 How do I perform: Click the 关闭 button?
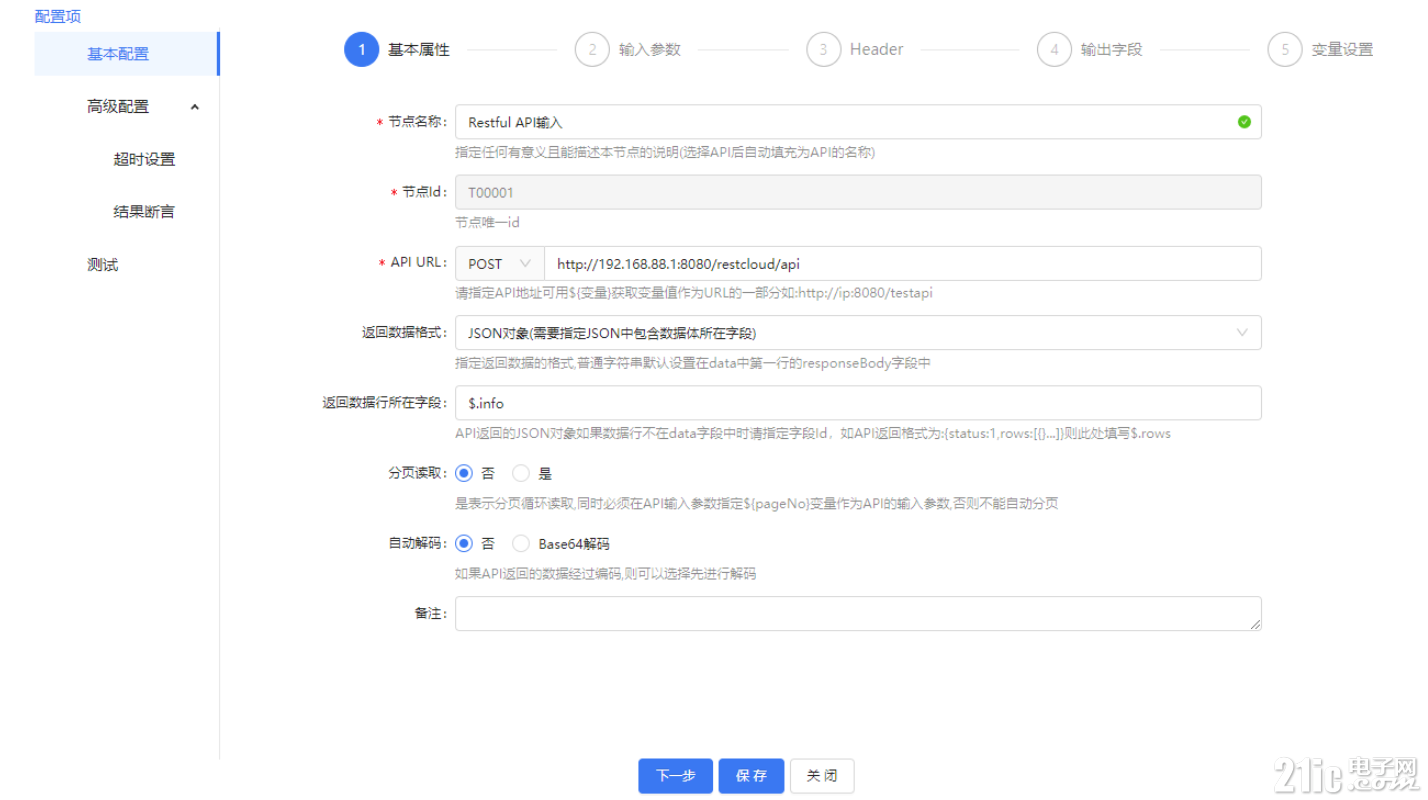pos(822,776)
